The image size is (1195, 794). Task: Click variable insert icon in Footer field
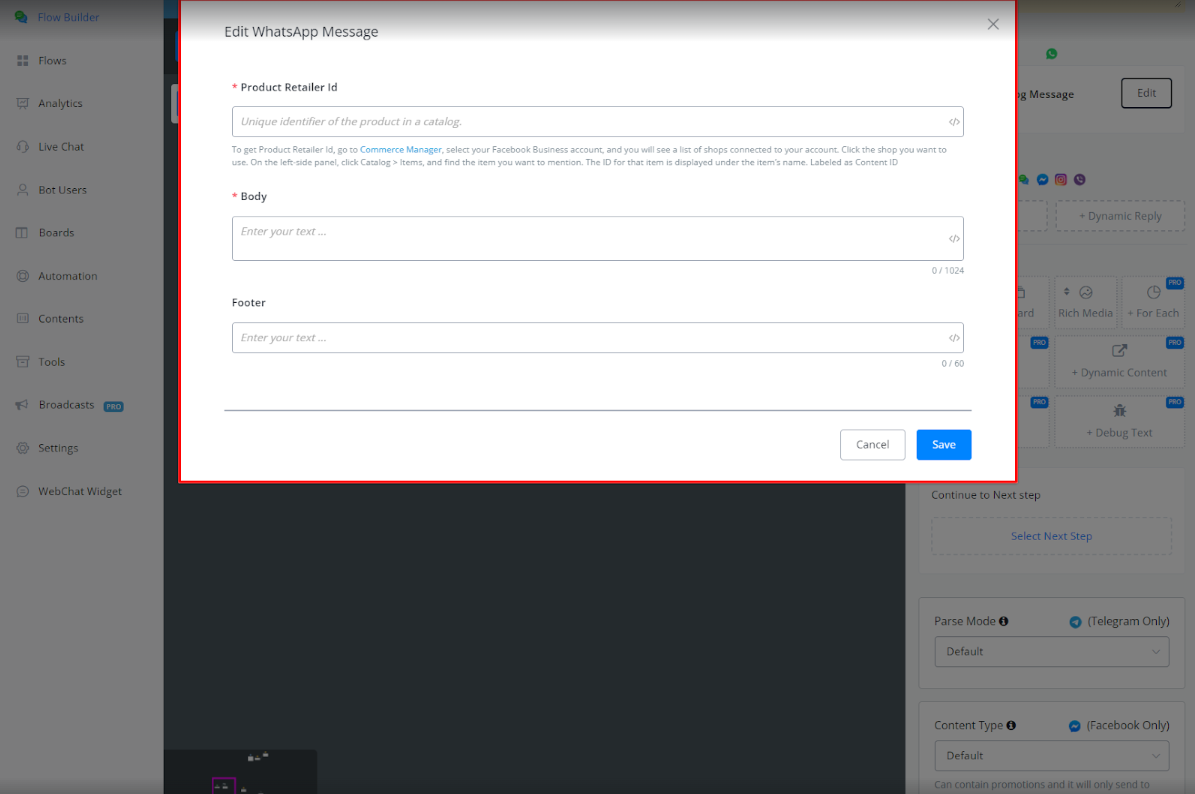point(954,338)
